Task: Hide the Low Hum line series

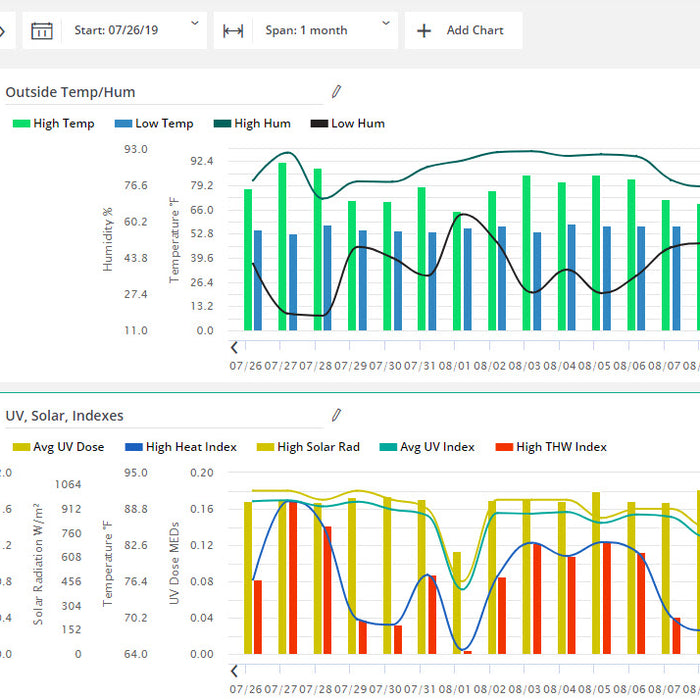Action: [347, 124]
